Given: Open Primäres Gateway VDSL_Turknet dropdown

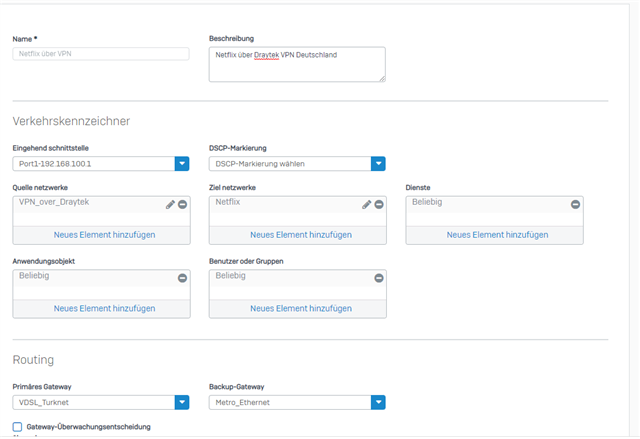Looking at the screenshot, I should 182,403.
